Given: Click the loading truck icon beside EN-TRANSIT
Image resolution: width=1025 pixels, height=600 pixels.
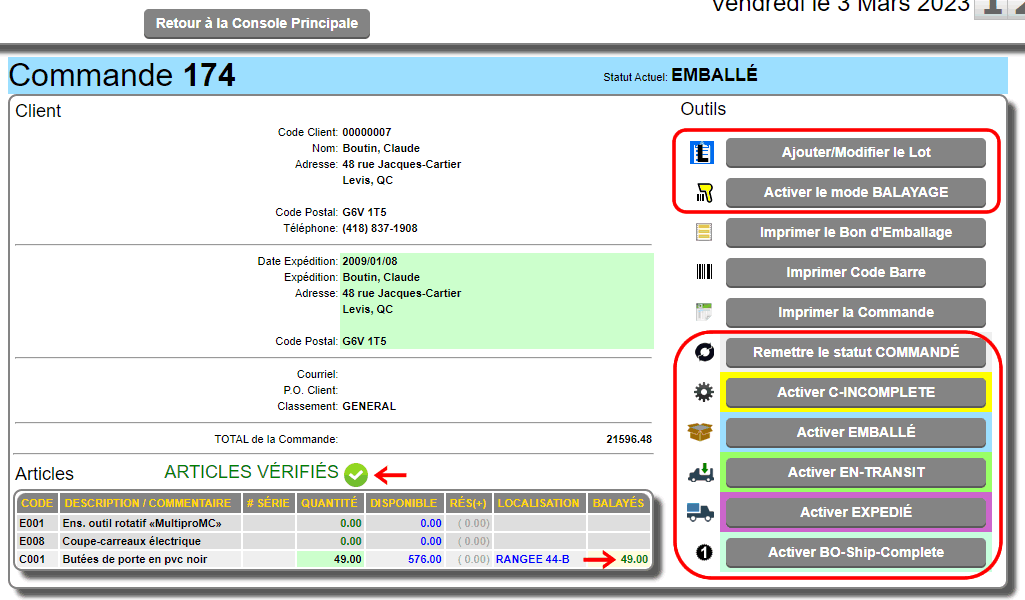Looking at the screenshot, I should 701,472.
